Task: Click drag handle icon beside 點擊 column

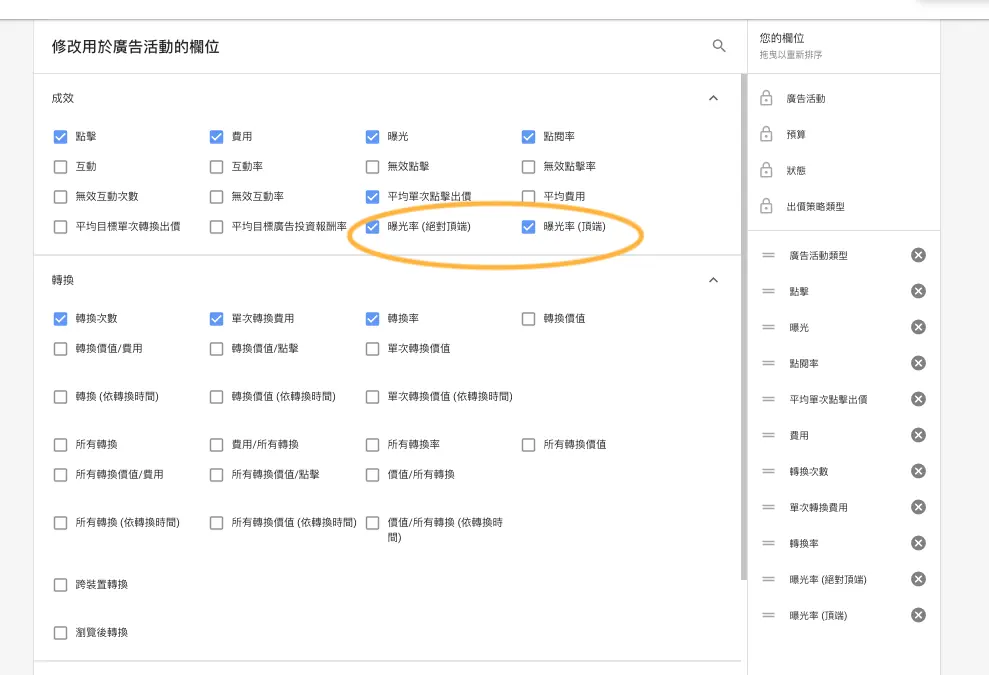Action: coord(768,291)
